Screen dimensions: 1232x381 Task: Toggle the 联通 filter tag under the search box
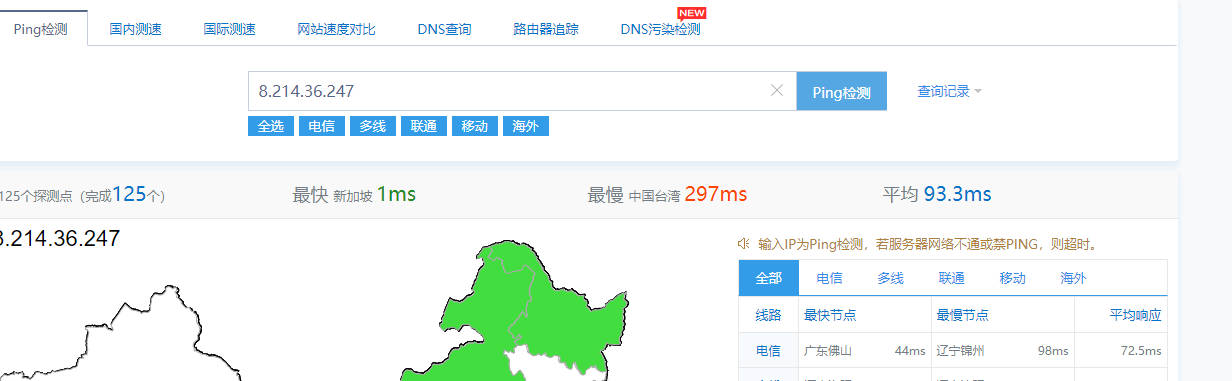click(x=424, y=126)
